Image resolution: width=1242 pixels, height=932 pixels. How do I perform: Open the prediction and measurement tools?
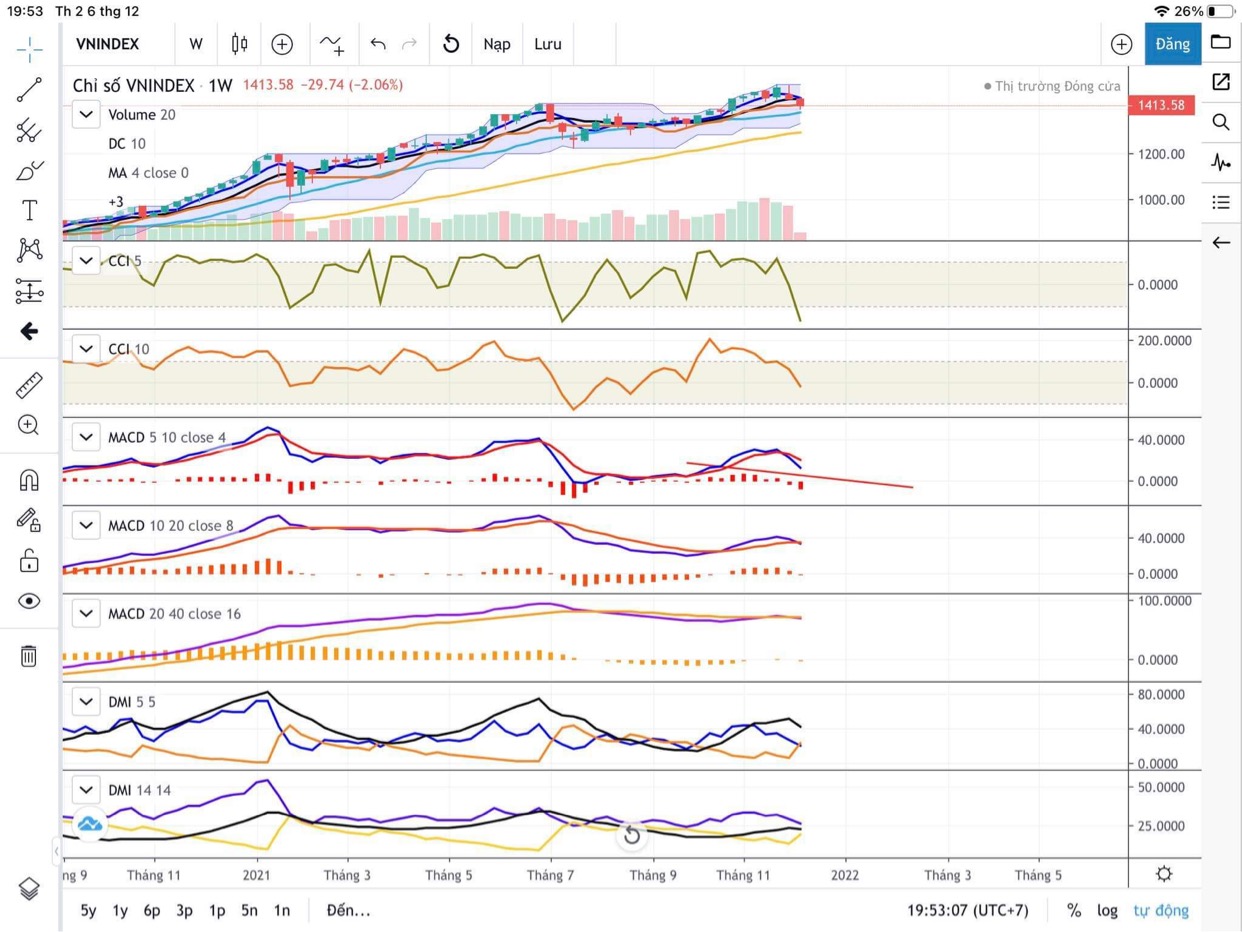click(x=29, y=291)
